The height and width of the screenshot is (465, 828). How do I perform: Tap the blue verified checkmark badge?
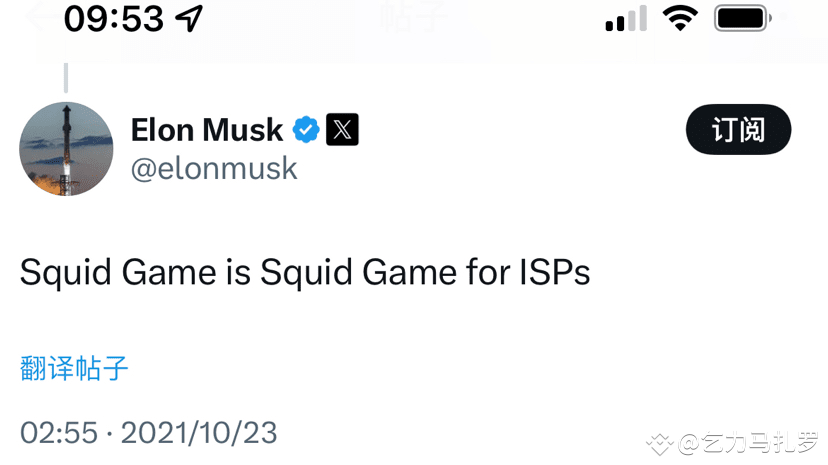tap(306, 130)
